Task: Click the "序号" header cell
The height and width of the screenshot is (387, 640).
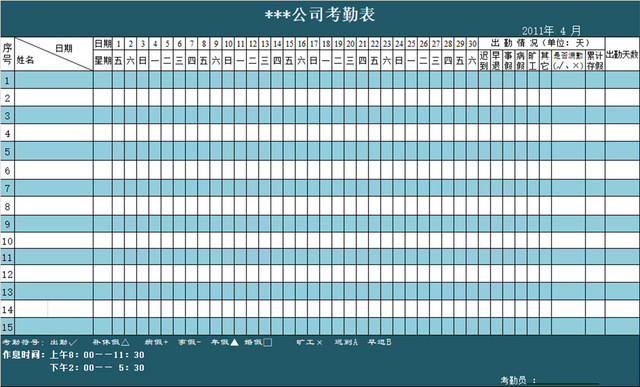Action: 7,54
